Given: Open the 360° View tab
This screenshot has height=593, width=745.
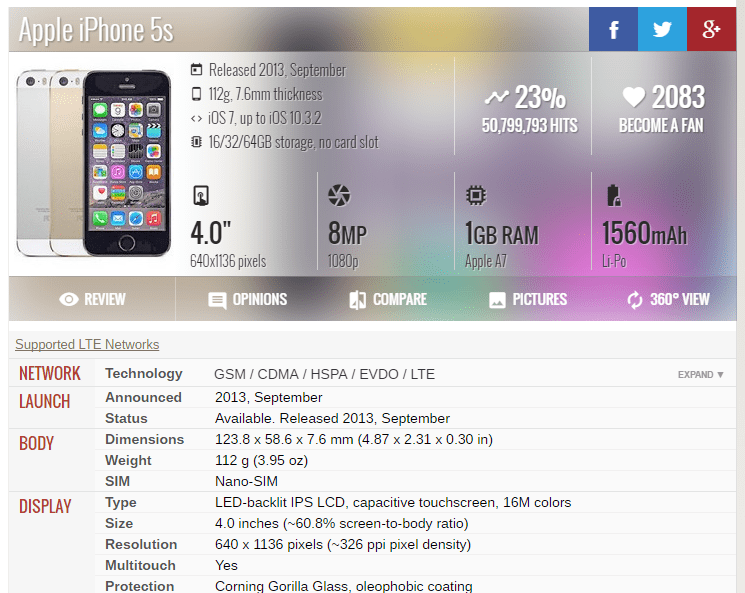Looking at the screenshot, I should [668, 299].
